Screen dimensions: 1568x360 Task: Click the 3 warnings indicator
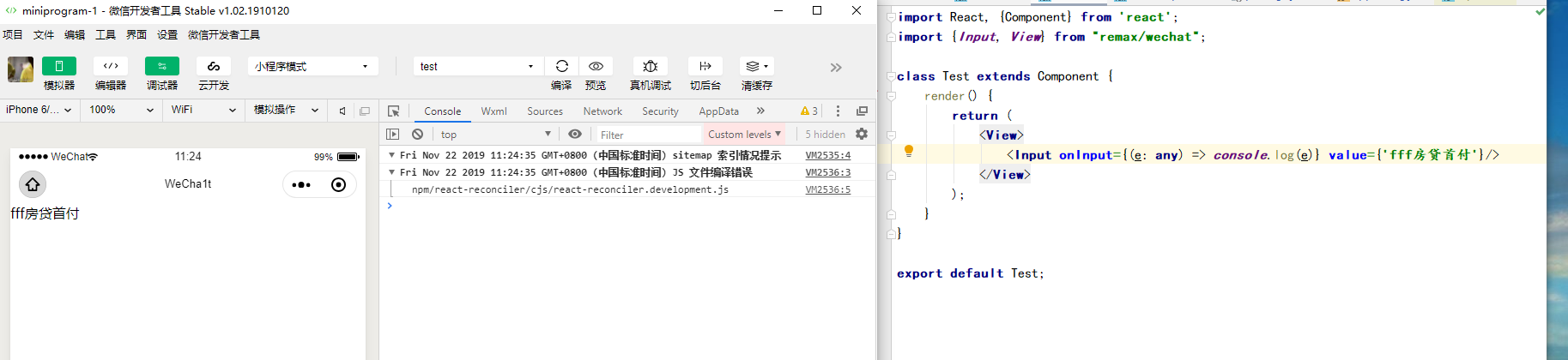(808, 111)
